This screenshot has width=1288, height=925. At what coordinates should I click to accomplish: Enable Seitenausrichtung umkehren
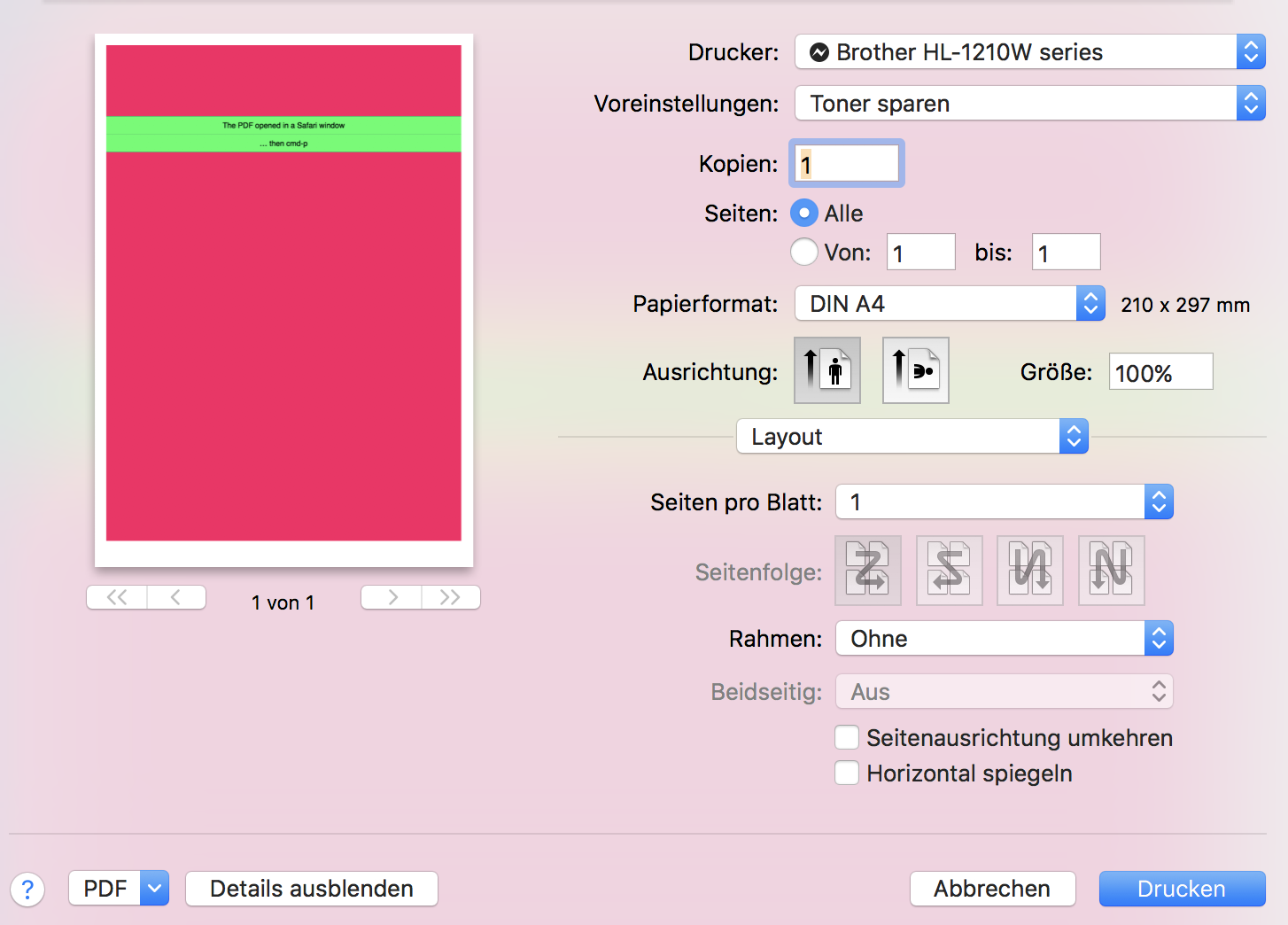[847, 737]
